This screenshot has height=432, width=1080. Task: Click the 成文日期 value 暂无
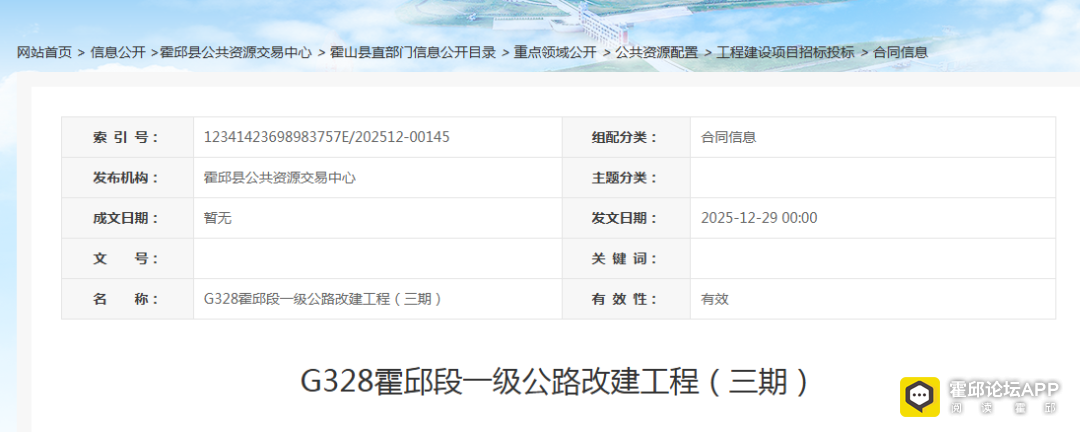(x=218, y=218)
